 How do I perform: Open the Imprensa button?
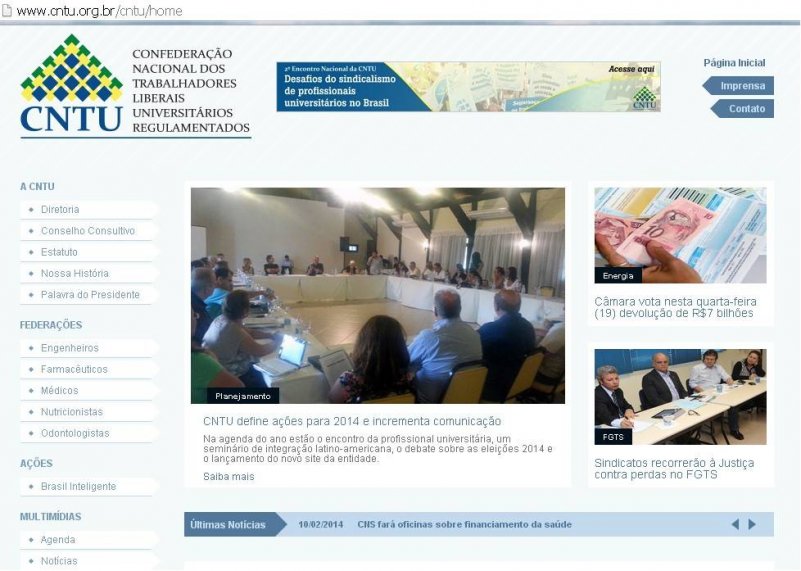tap(741, 86)
